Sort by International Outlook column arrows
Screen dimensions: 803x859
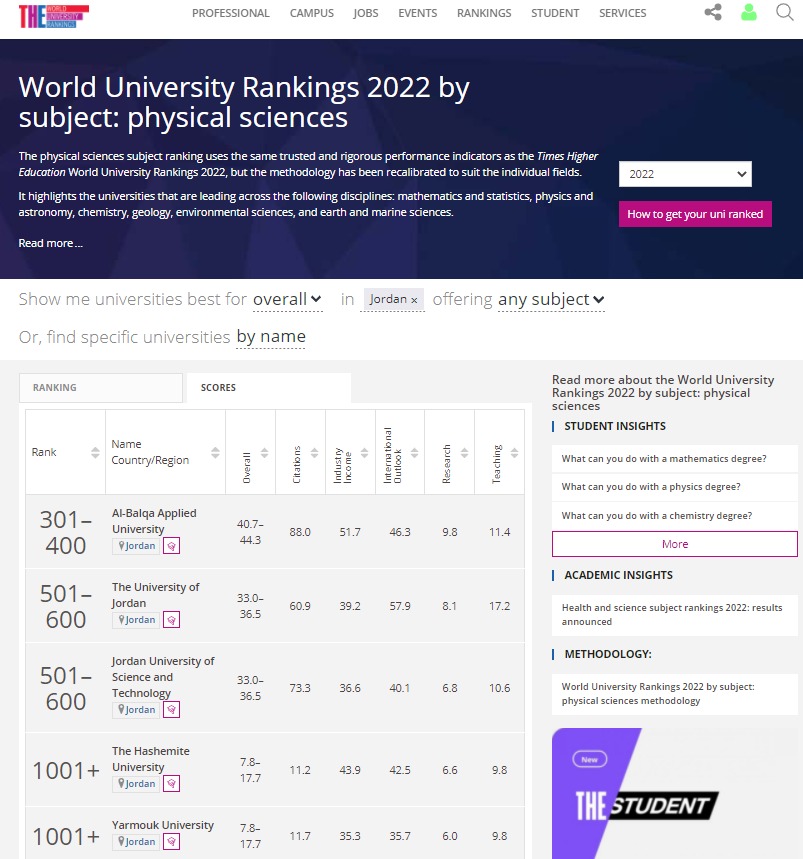coord(415,453)
